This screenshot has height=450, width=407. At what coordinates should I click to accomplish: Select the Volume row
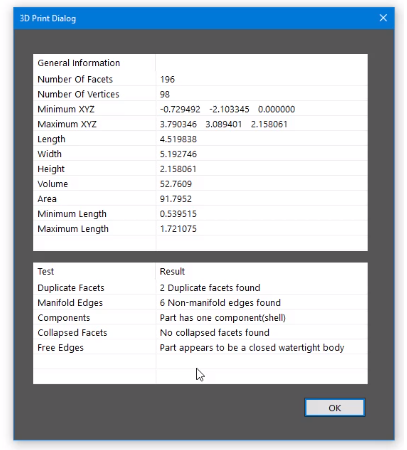[200, 184]
